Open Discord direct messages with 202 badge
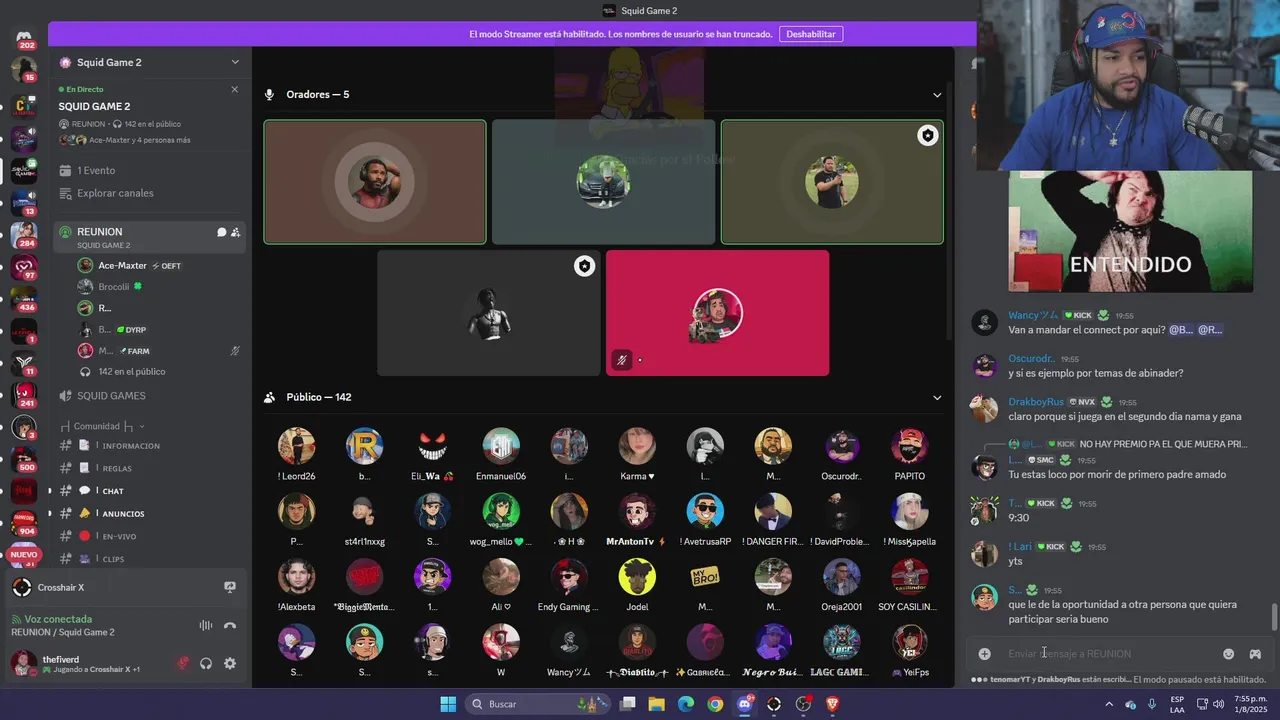The height and width of the screenshot is (720, 1280). click(x=24, y=38)
